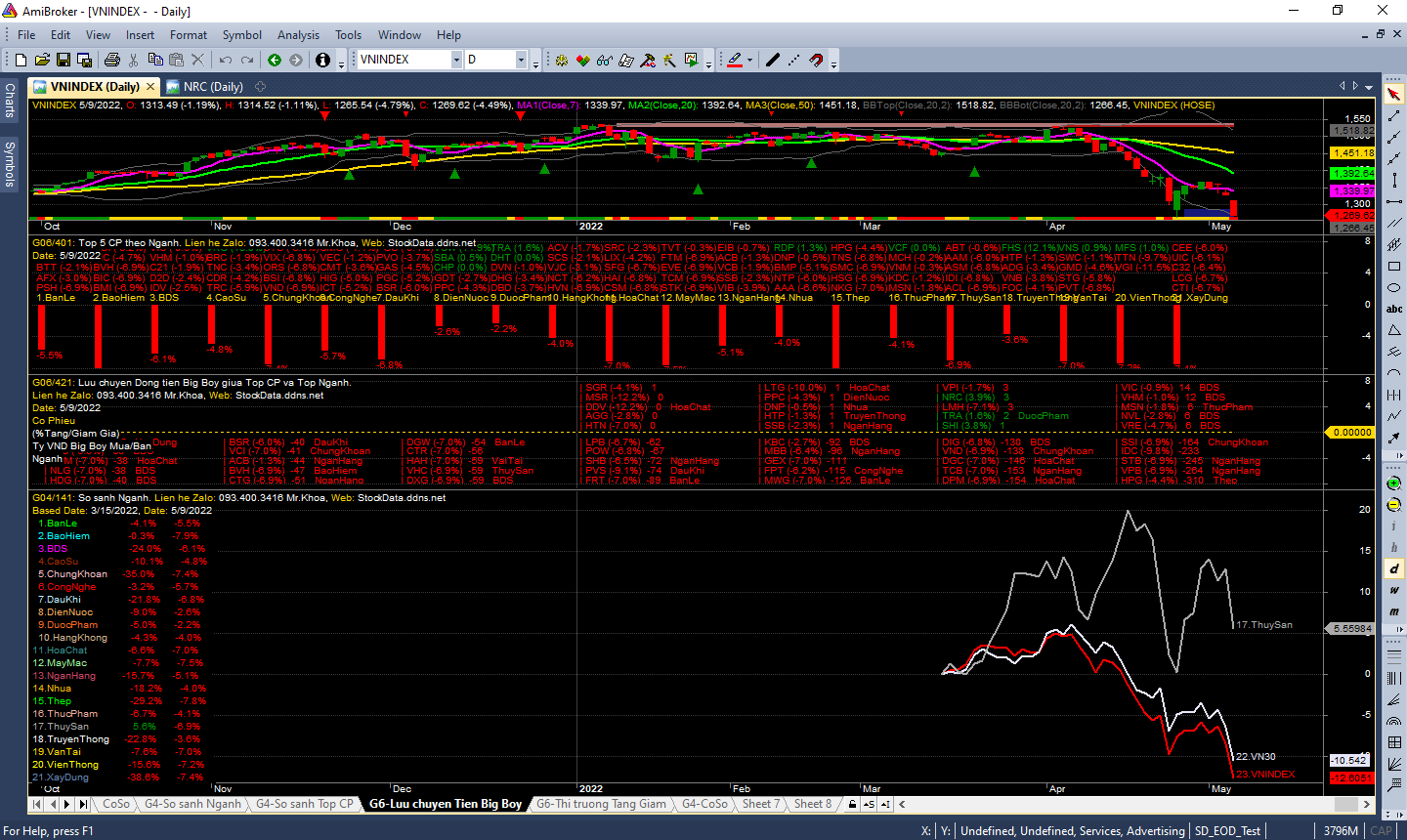Click the yellow Zoom out magnifier
The image size is (1407, 840).
tap(1394, 505)
